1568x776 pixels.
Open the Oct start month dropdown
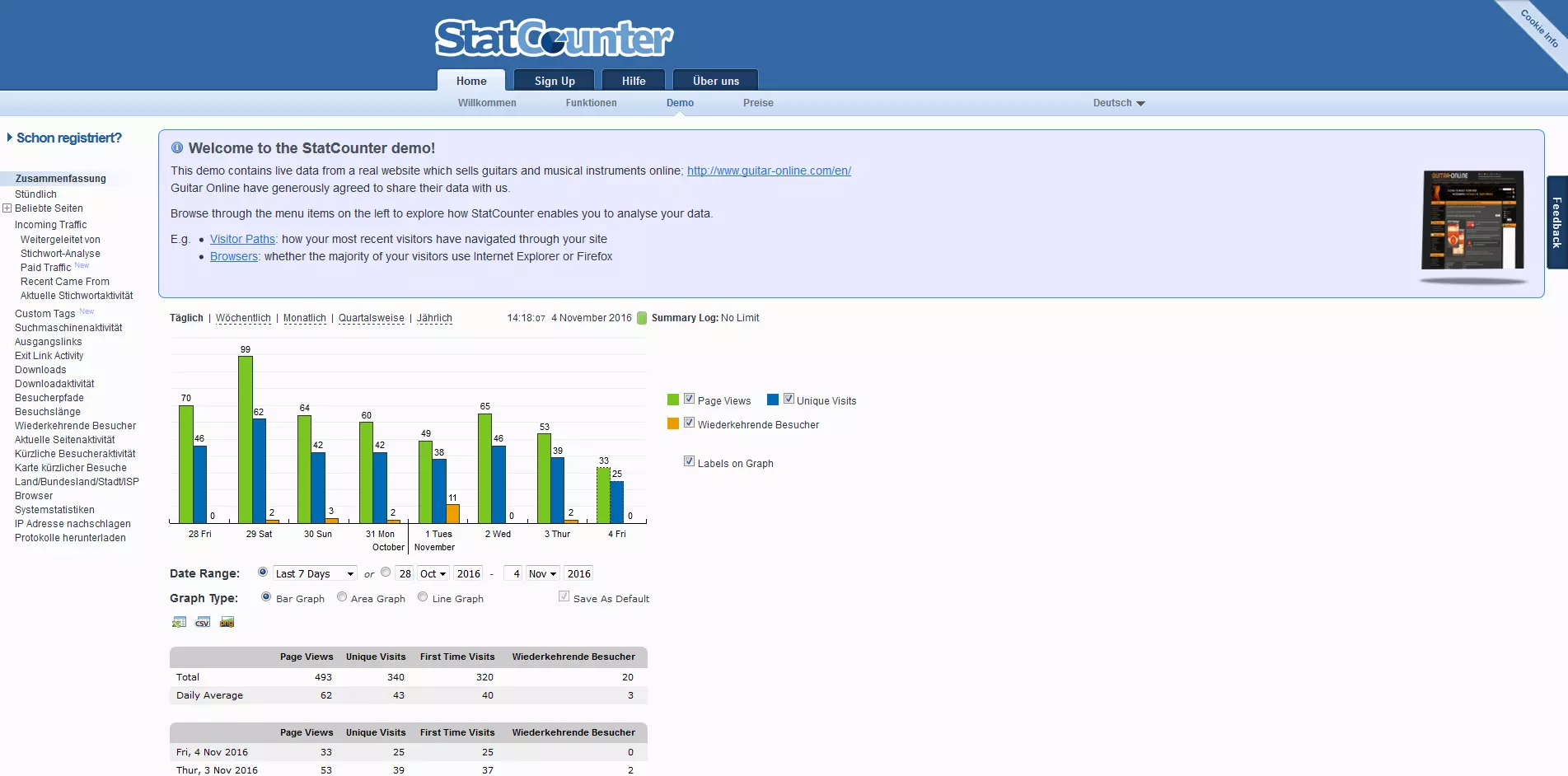[433, 573]
